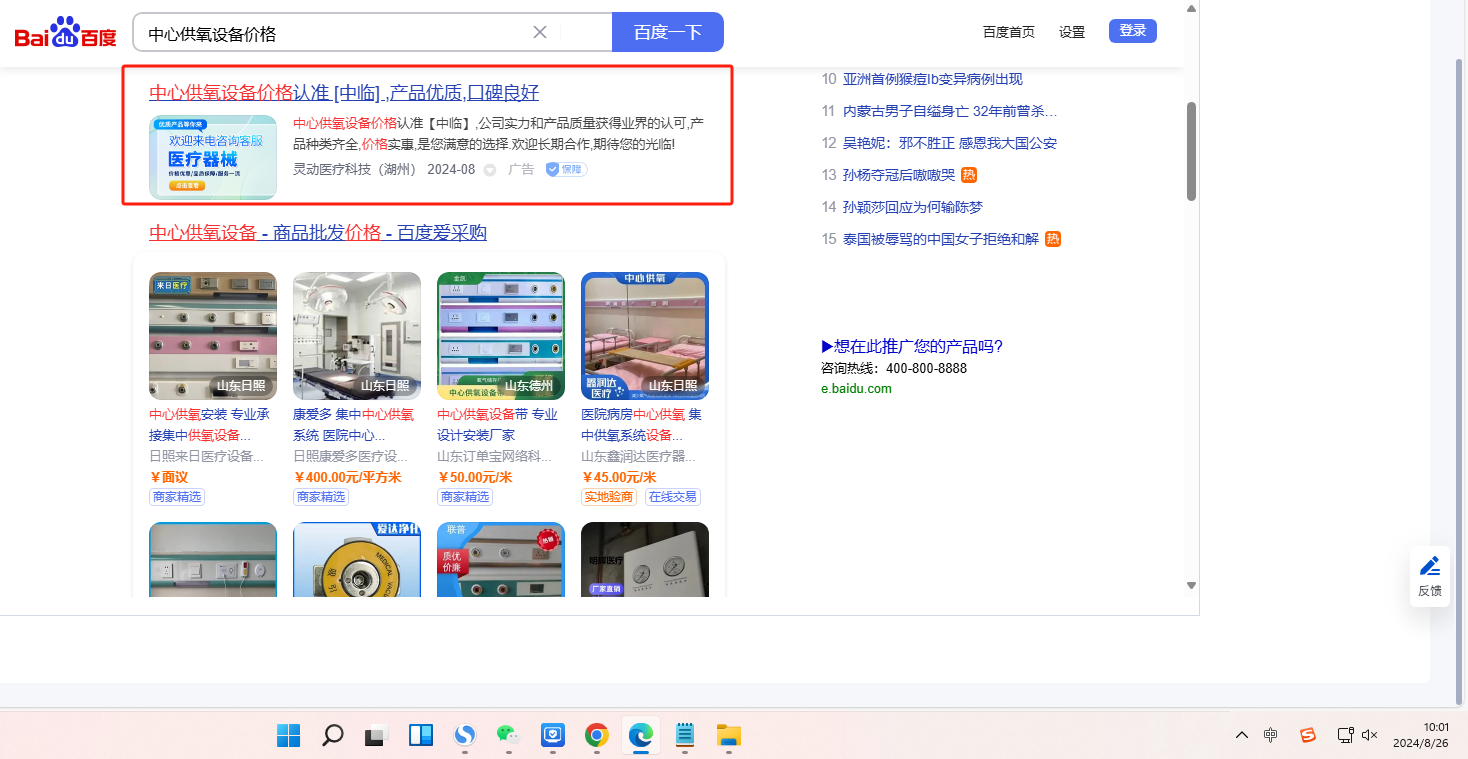Click the scrollbar down arrow on the page
Viewport: 1468px width, 759px height.
[x=1191, y=585]
